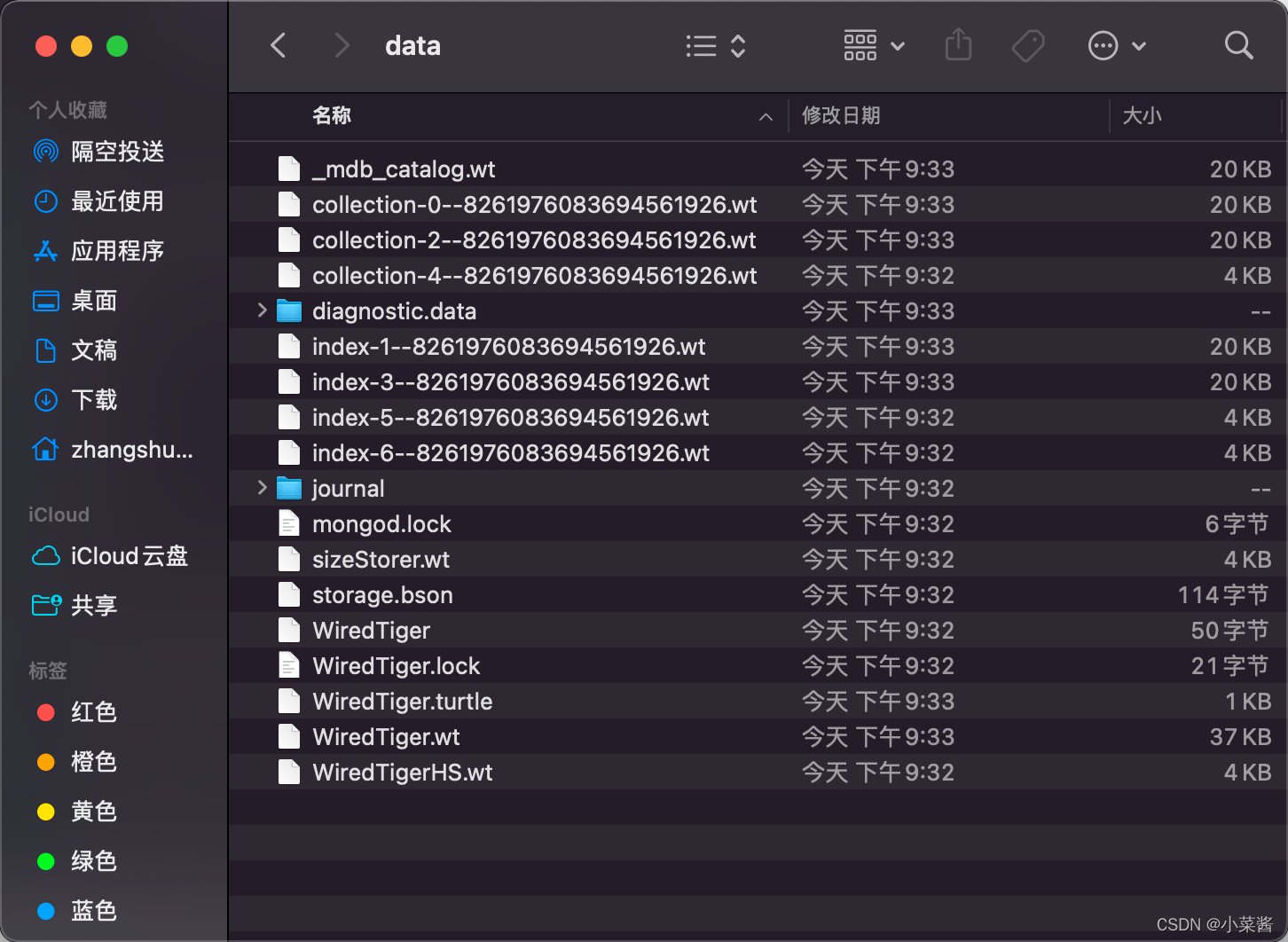Click the Share icon in the toolbar
This screenshot has width=1288, height=942.
958,45
